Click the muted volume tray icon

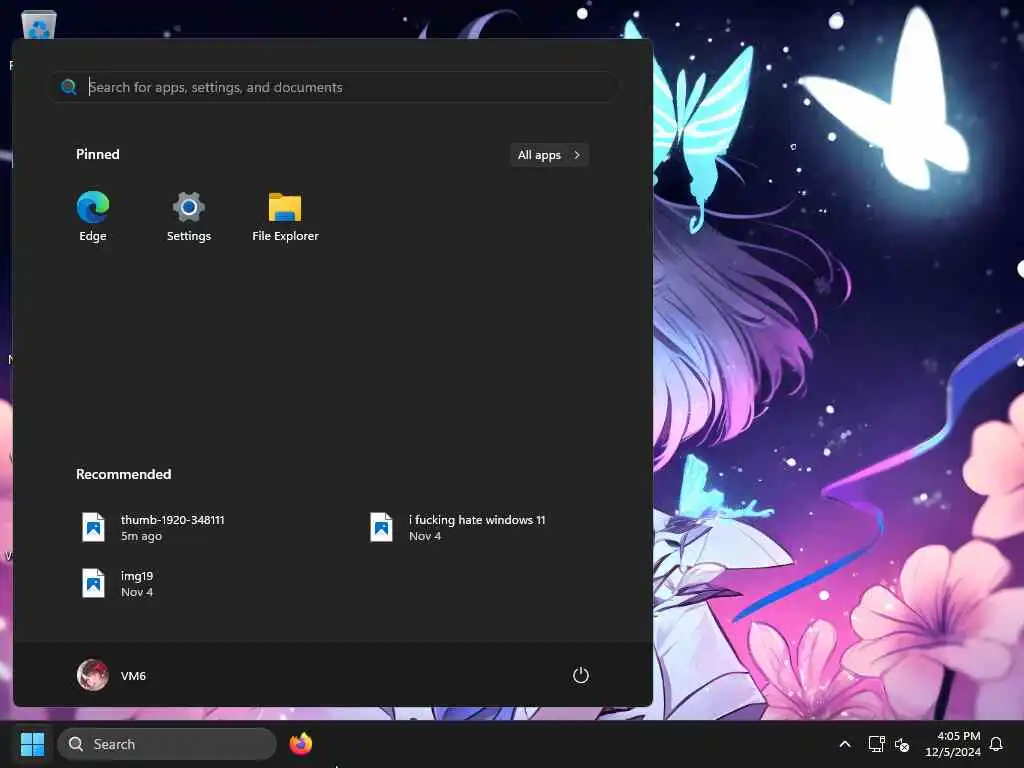(902, 744)
